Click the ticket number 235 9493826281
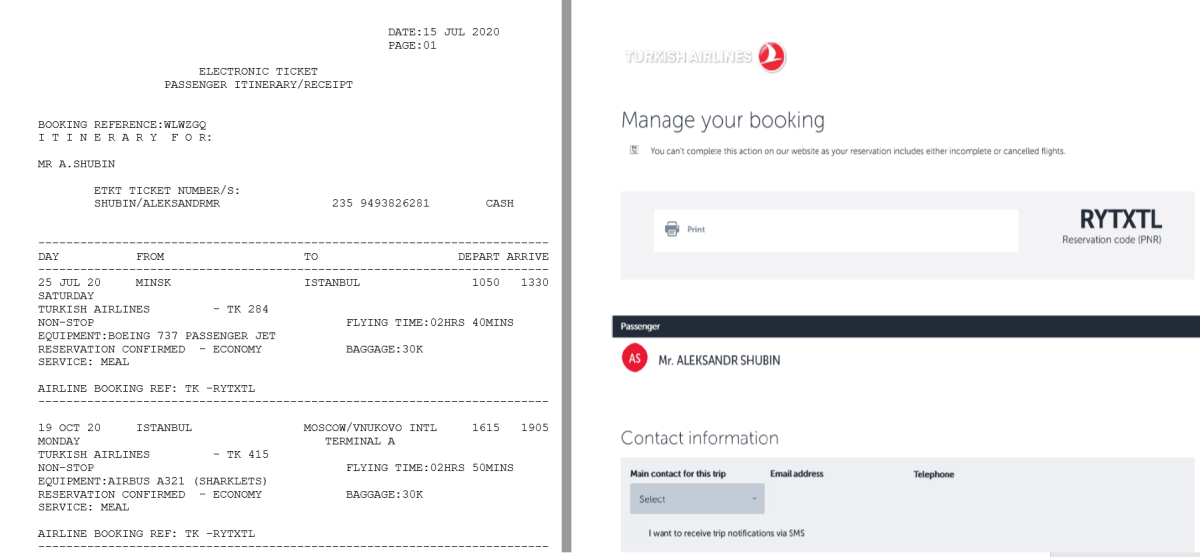 click(x=380, y=203)
